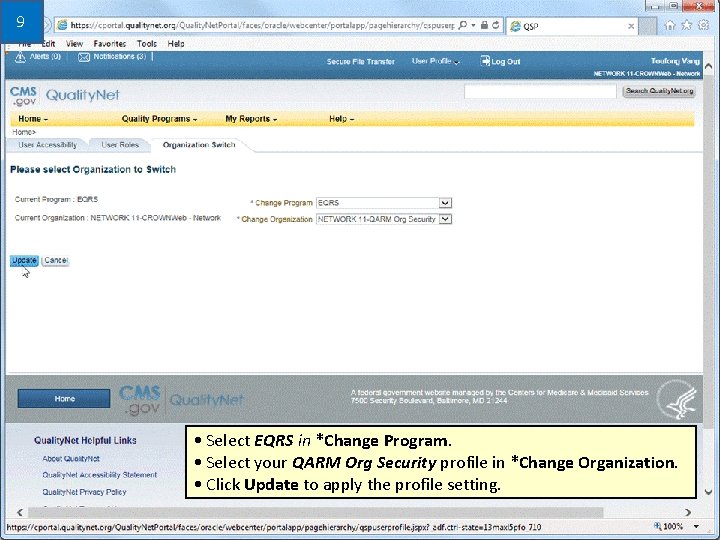Expand the Quality Programs menu
Viewport: 720px width, 540px height.
(159, 119)
